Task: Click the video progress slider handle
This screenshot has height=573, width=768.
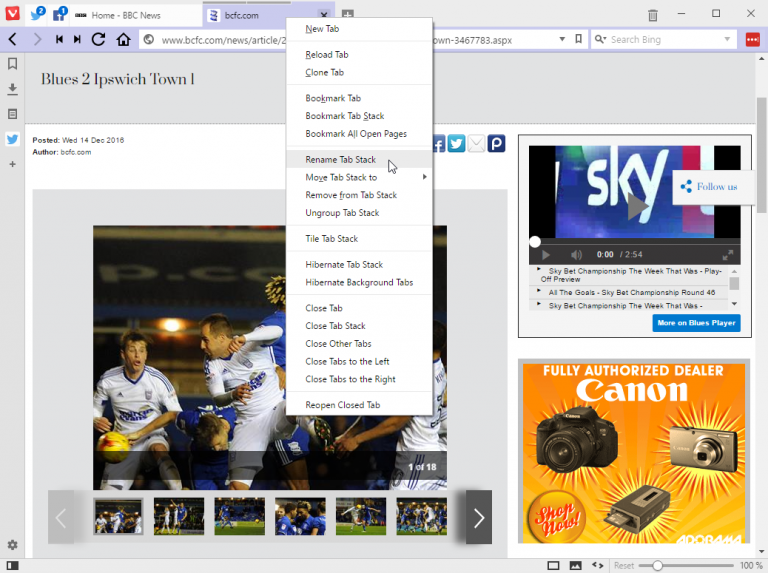Action: pyautogui.click(x=535, y=241)
